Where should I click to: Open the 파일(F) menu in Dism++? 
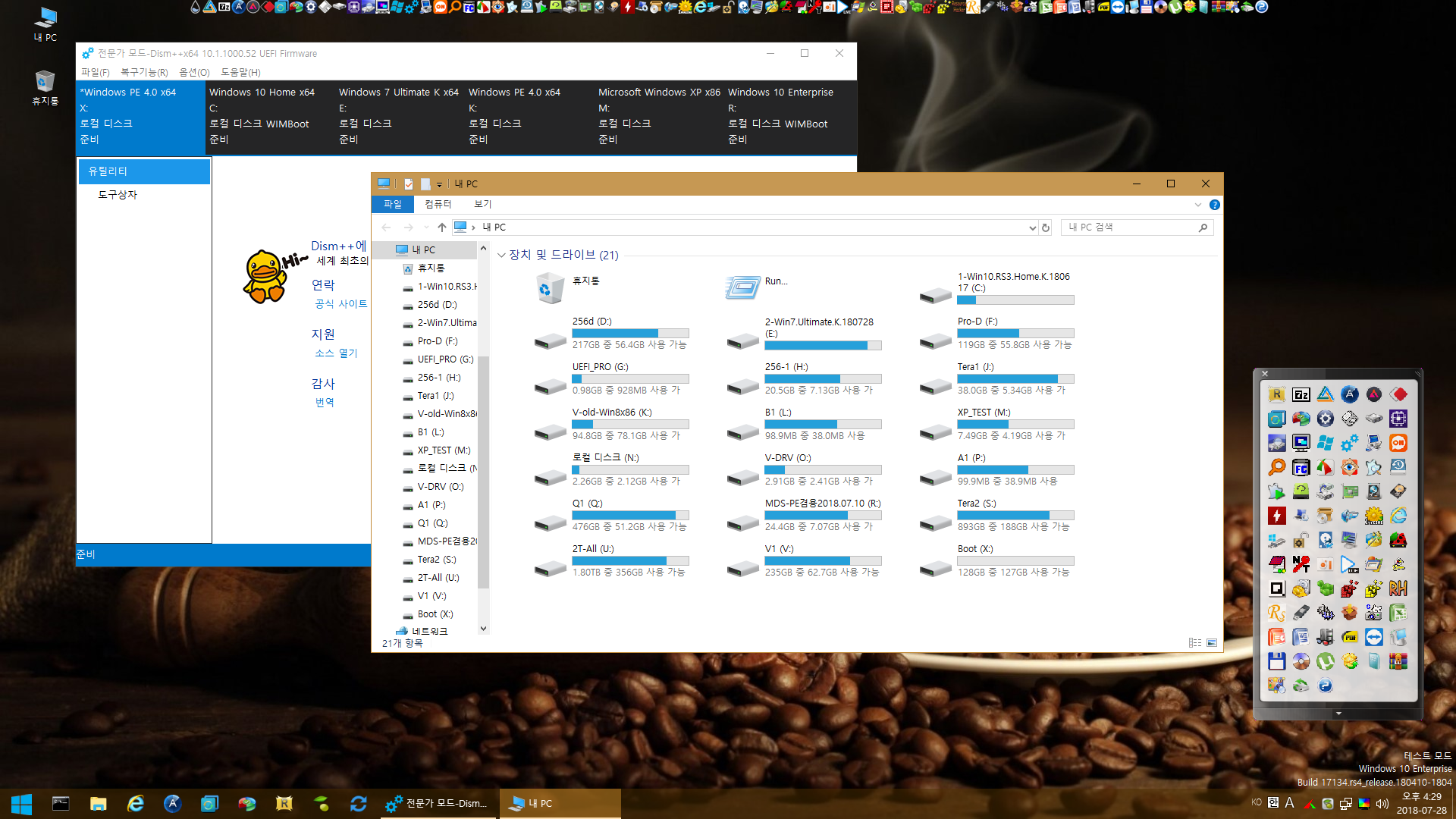(x=95, y=73)
